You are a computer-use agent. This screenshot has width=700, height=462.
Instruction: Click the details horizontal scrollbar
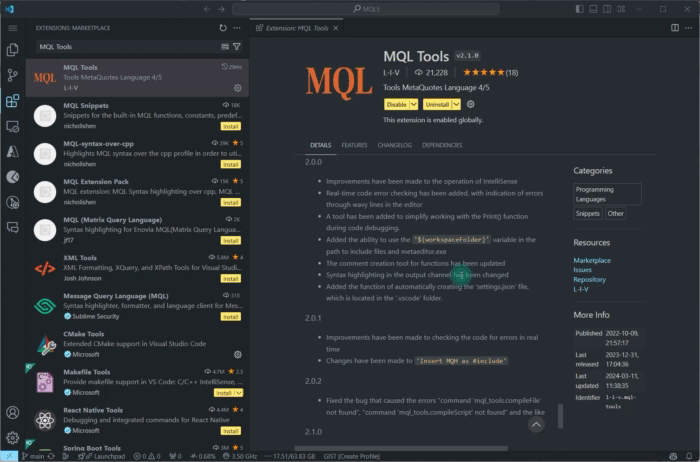click(401, 448)
